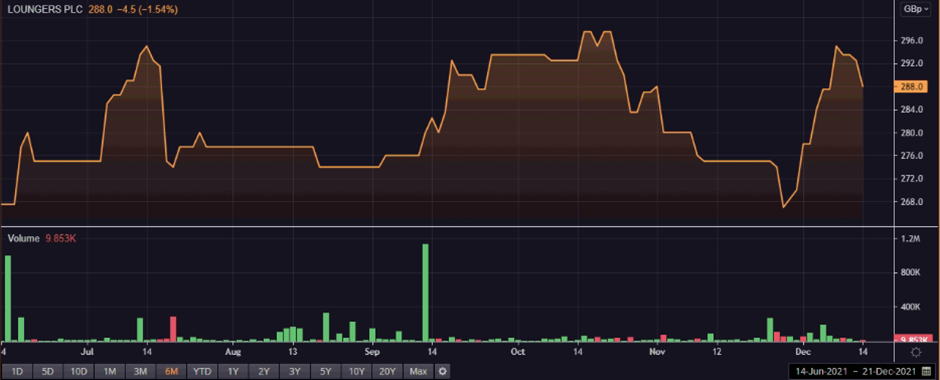940x380 pixels.
Task: Choose the active 6M range
Action: click(x=171, y=372)
